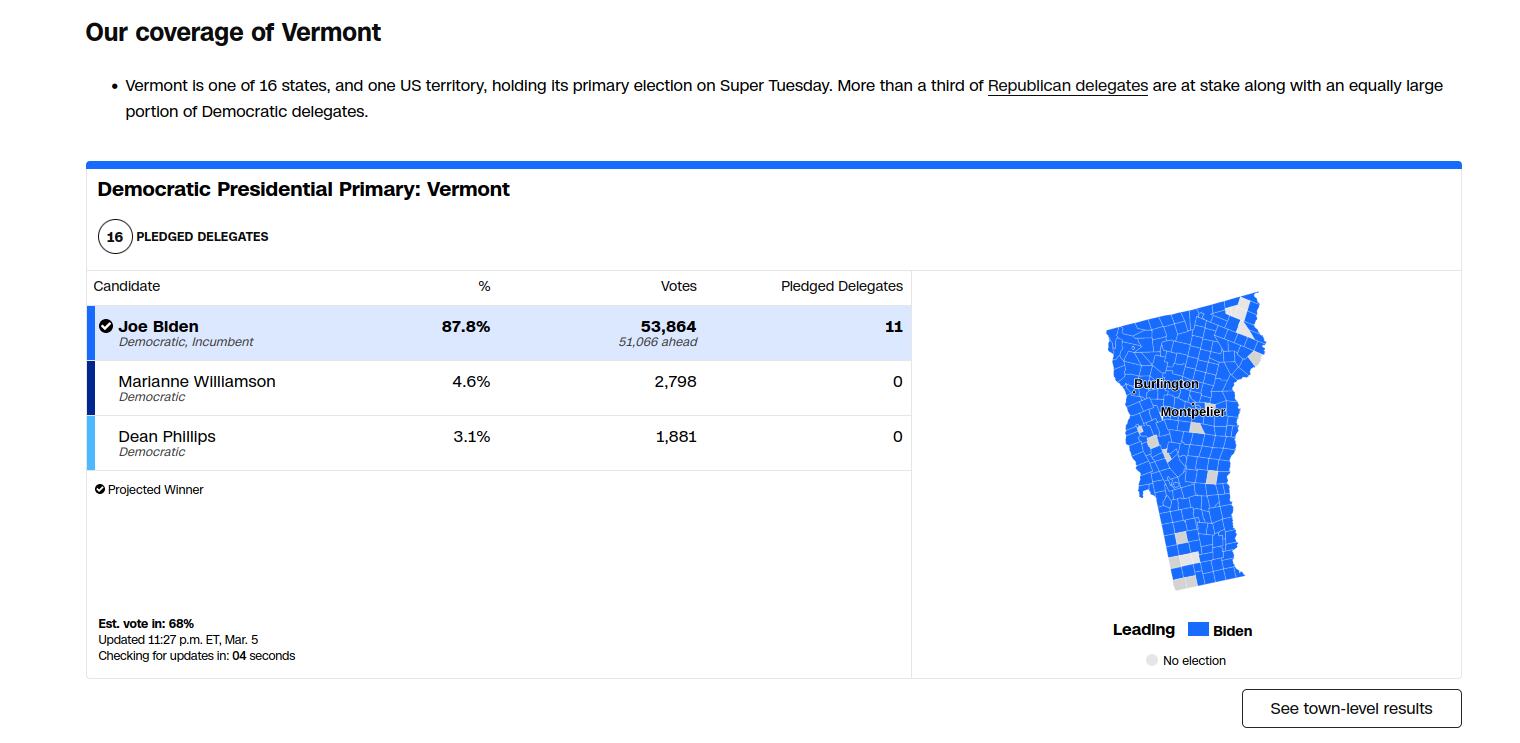Click Biden's 53,864 votes value
The height and width of the screenshot is (743, 1520).
668,326
